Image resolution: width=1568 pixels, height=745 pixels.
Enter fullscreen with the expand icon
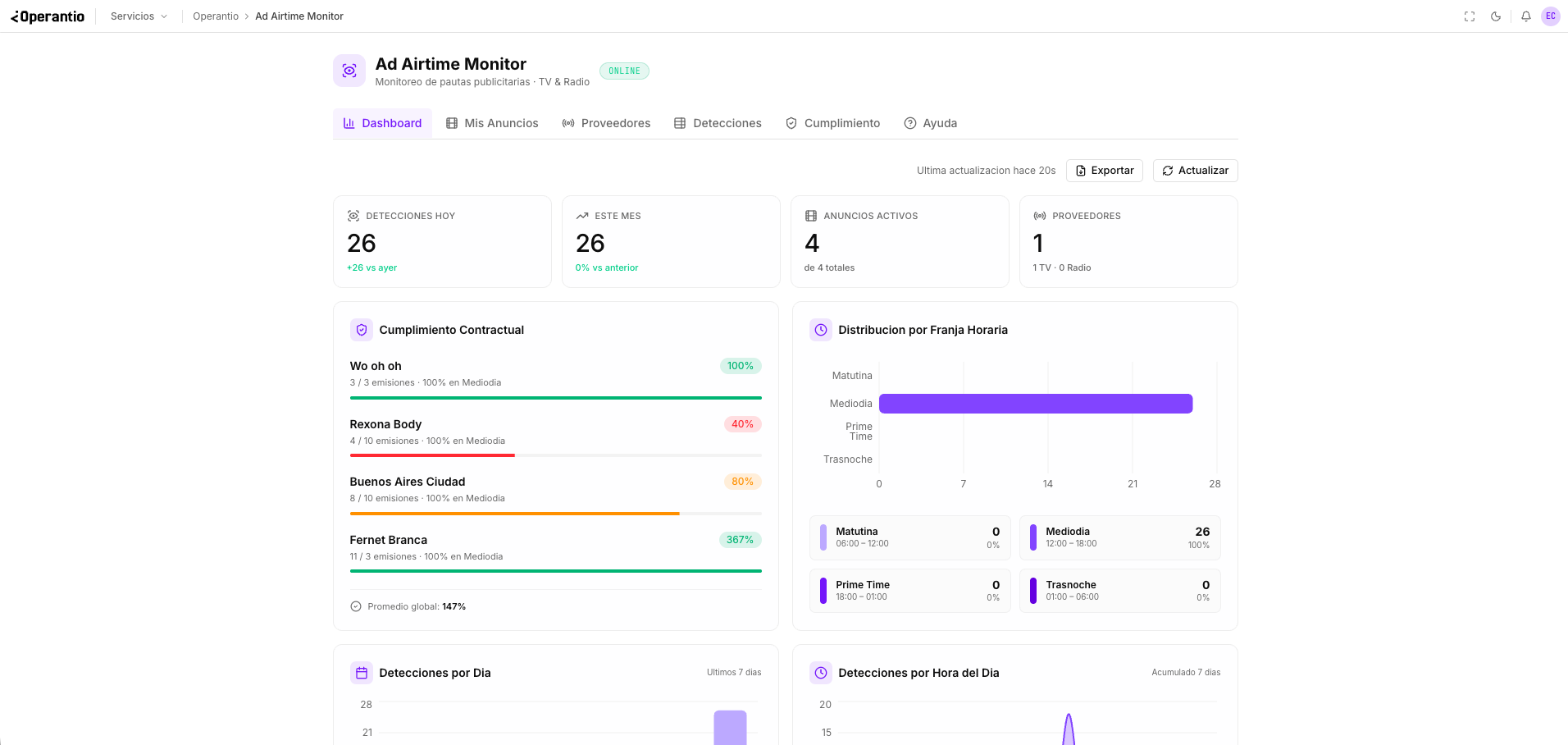1469,16
